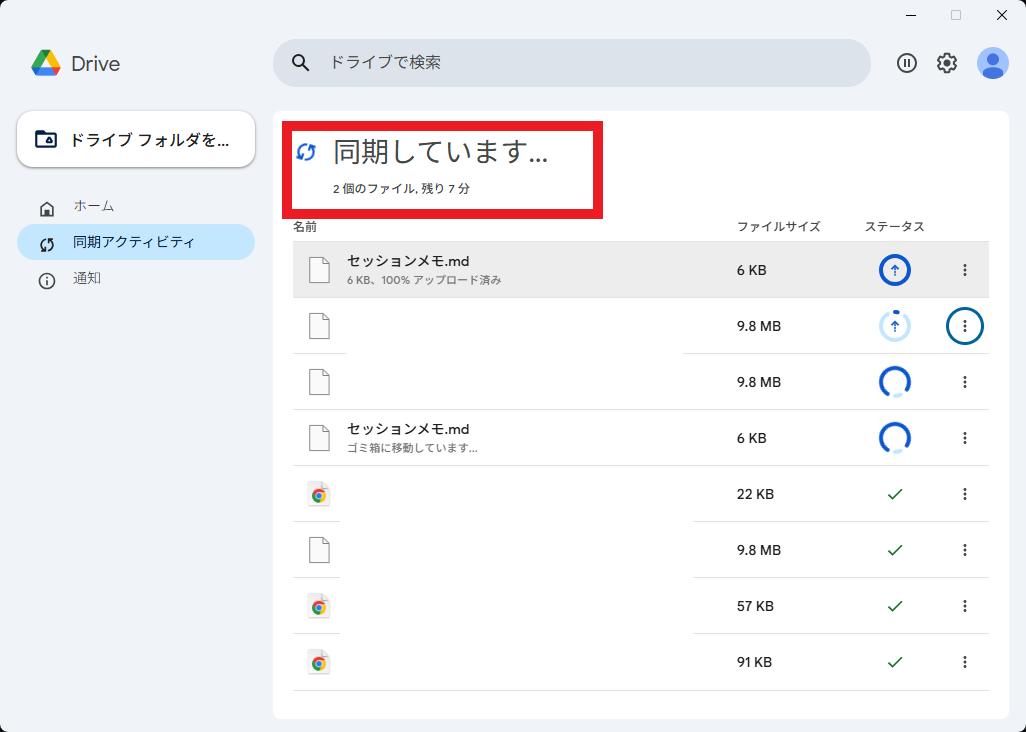Open options menu for セッションメモ.md being trashed
Screen dimensions: 1026x732
(x=964, y=437)
